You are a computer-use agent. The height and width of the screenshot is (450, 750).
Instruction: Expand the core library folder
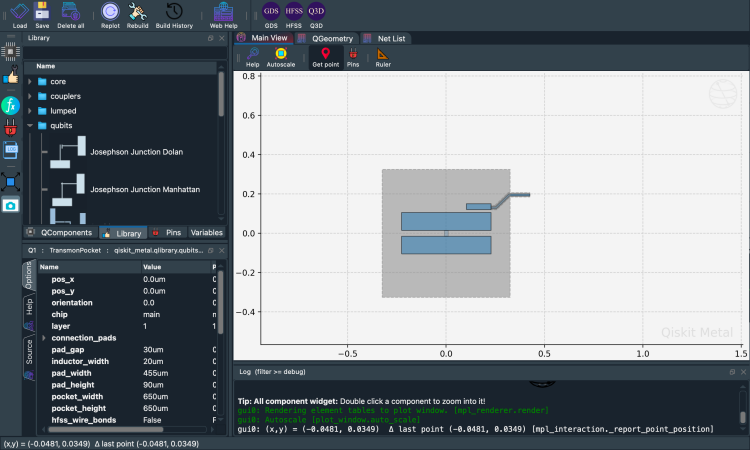[x=30, y=81]
